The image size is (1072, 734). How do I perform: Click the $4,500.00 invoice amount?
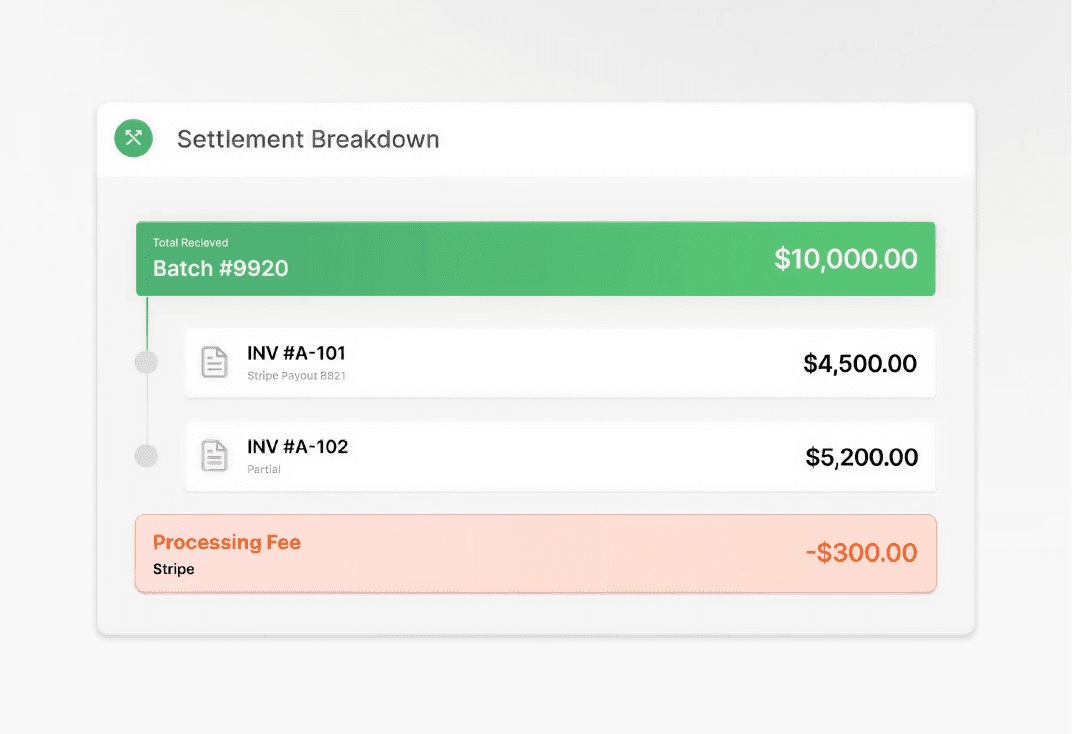[860, 363]
